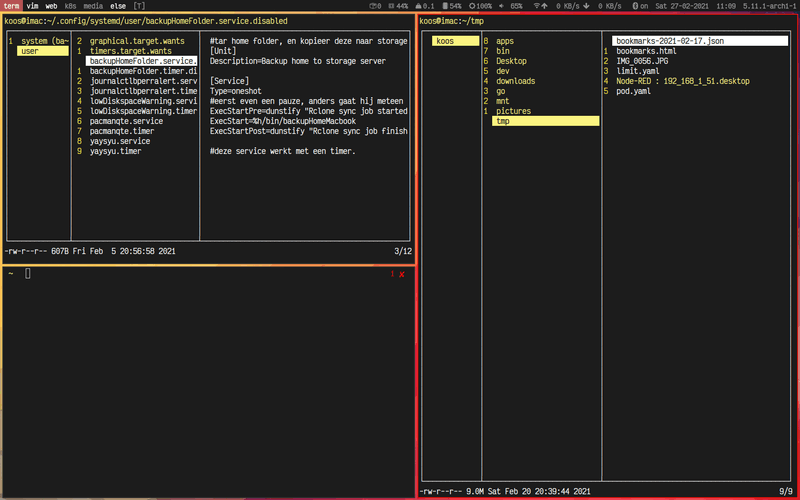Viewport: 800px width, 500px height.
Task: Switch to the else workspace tab
Action: [x=118, y=6]
